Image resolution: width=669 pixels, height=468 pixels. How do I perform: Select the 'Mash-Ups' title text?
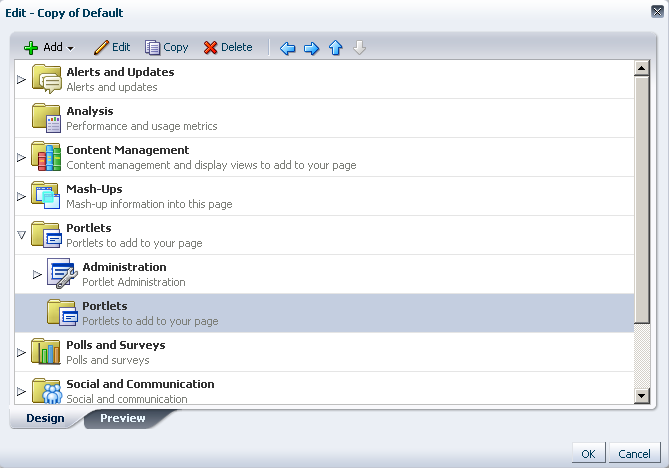94,189
